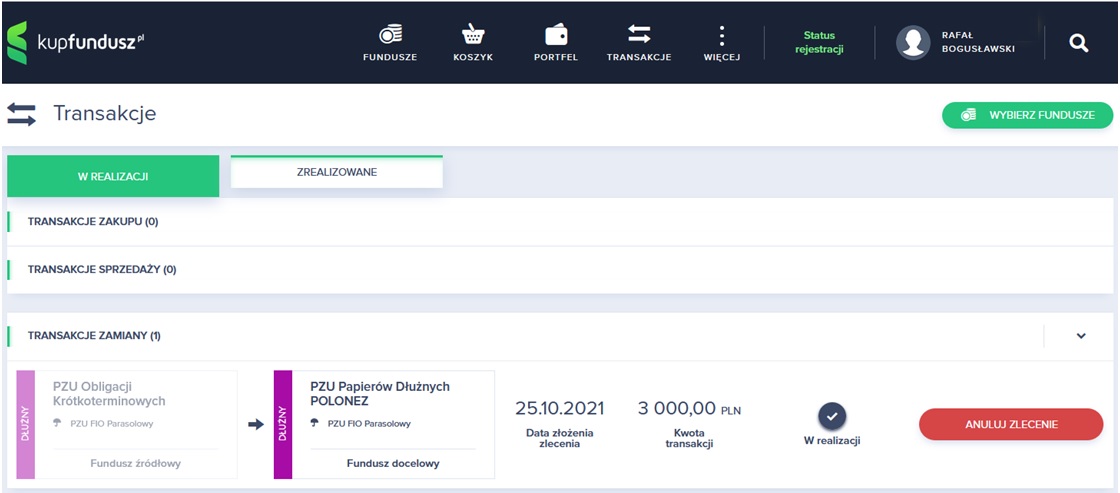Click the Fundusz docelowy label
This screenshot has height=493, width=1120.
coord(393,463)
